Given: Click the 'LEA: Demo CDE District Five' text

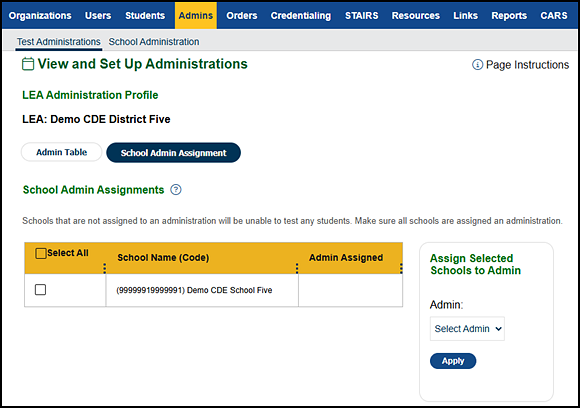Looking at the screenshot, I should click(x=96, y=119).
